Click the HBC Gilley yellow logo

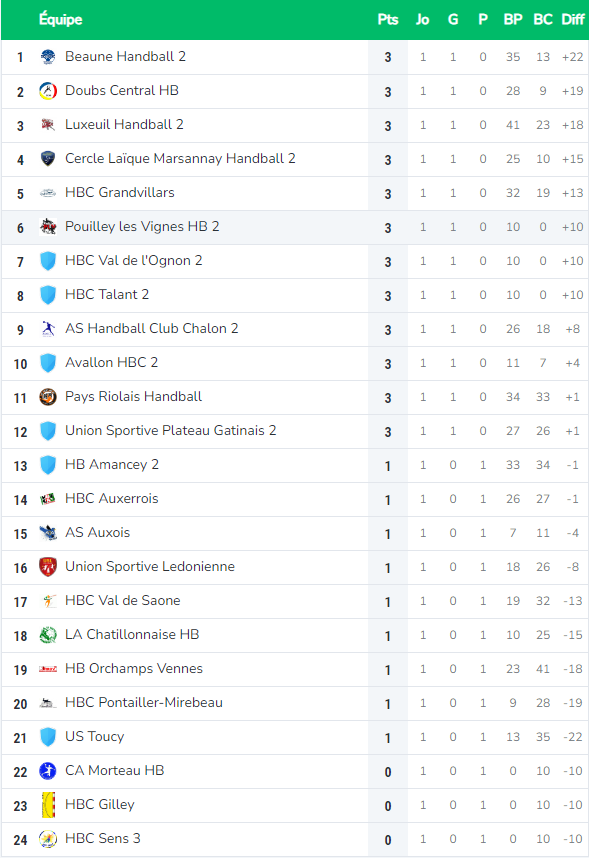click(x=48, y=805)
